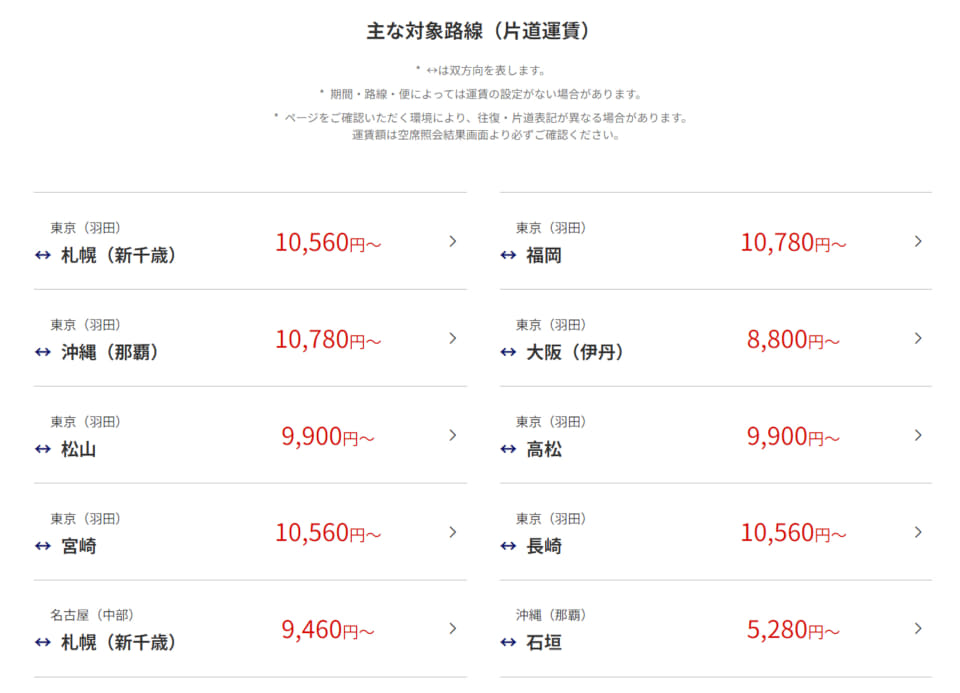Click the 8,800円〜 fare for 大阪（伊丹）
The image size is (960, 693).
[793, 339]
